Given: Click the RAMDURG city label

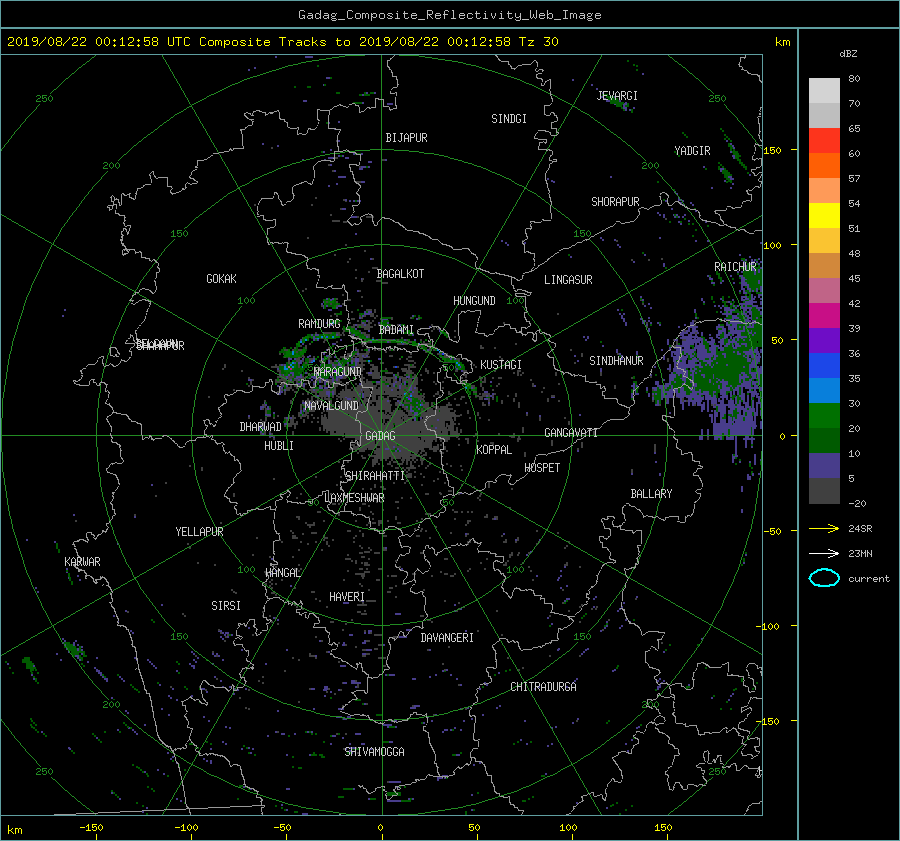Looking at the screenshot, I should pos(319,324).
